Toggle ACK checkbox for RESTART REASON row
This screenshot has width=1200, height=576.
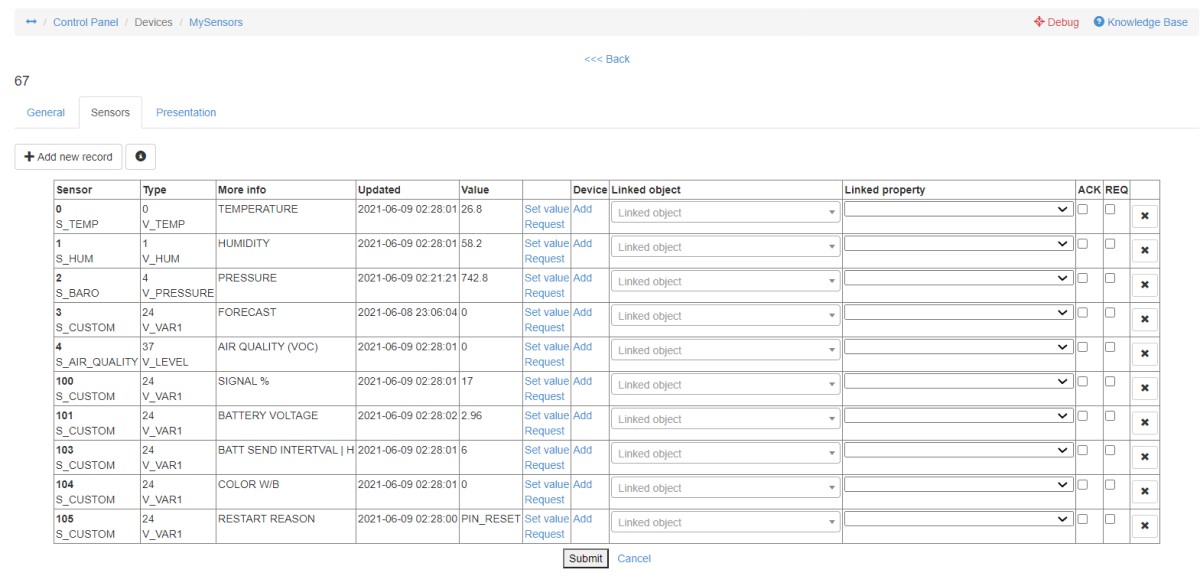pos(1083,519)
